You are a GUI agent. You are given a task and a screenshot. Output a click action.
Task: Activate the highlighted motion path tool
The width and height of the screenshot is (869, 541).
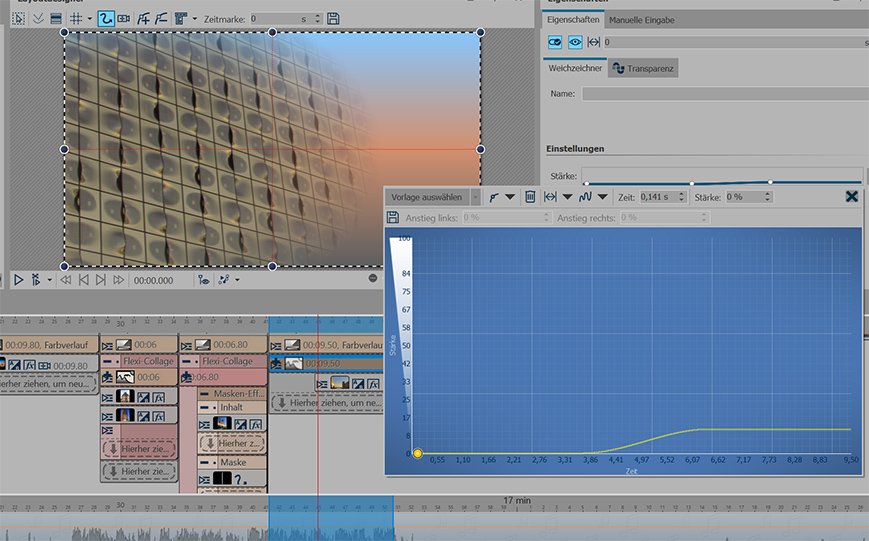point(105,18)
